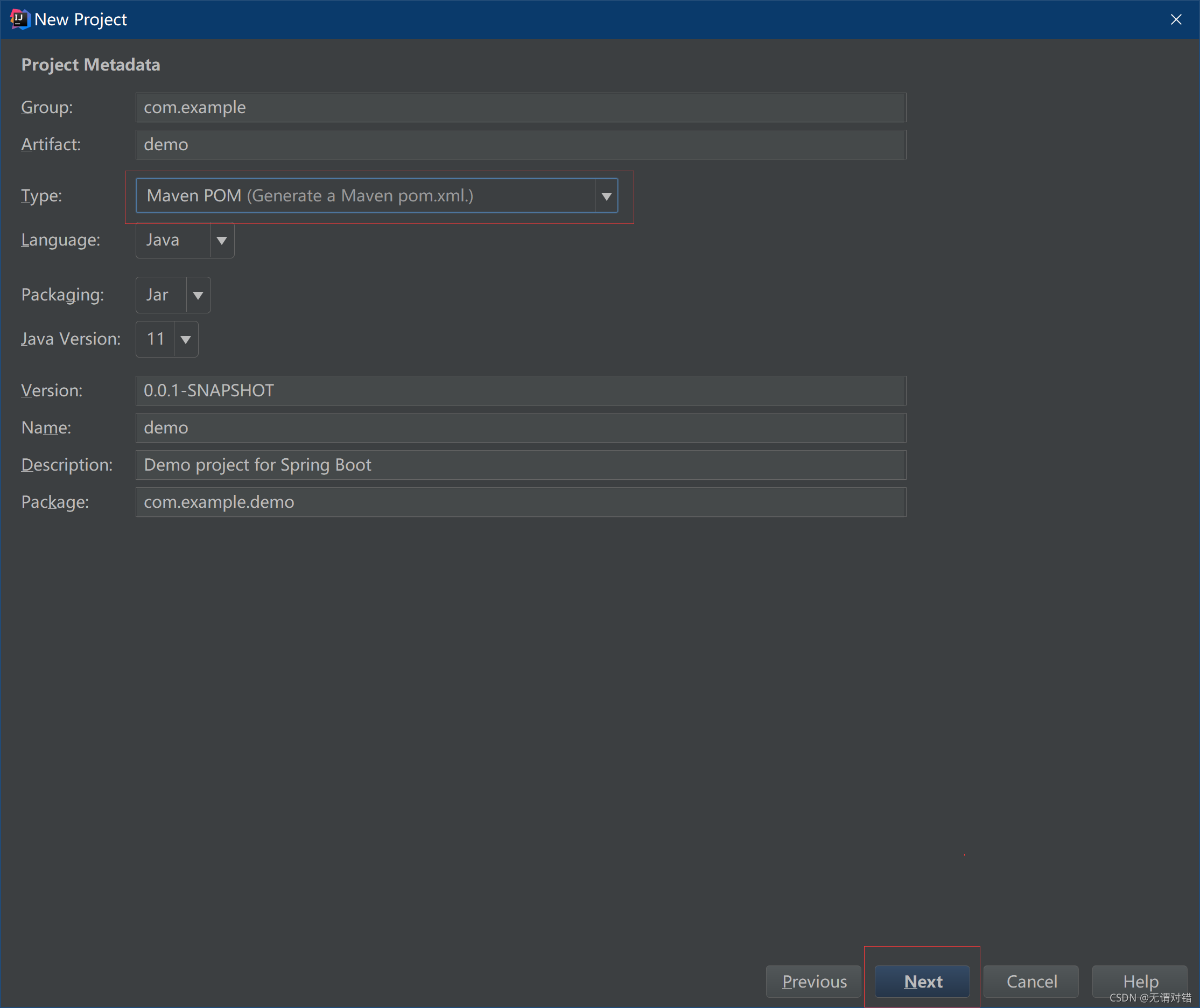This screenshot has height=1008, width=1200.
Task: Cancel the new project creation
Action: 1031,981
